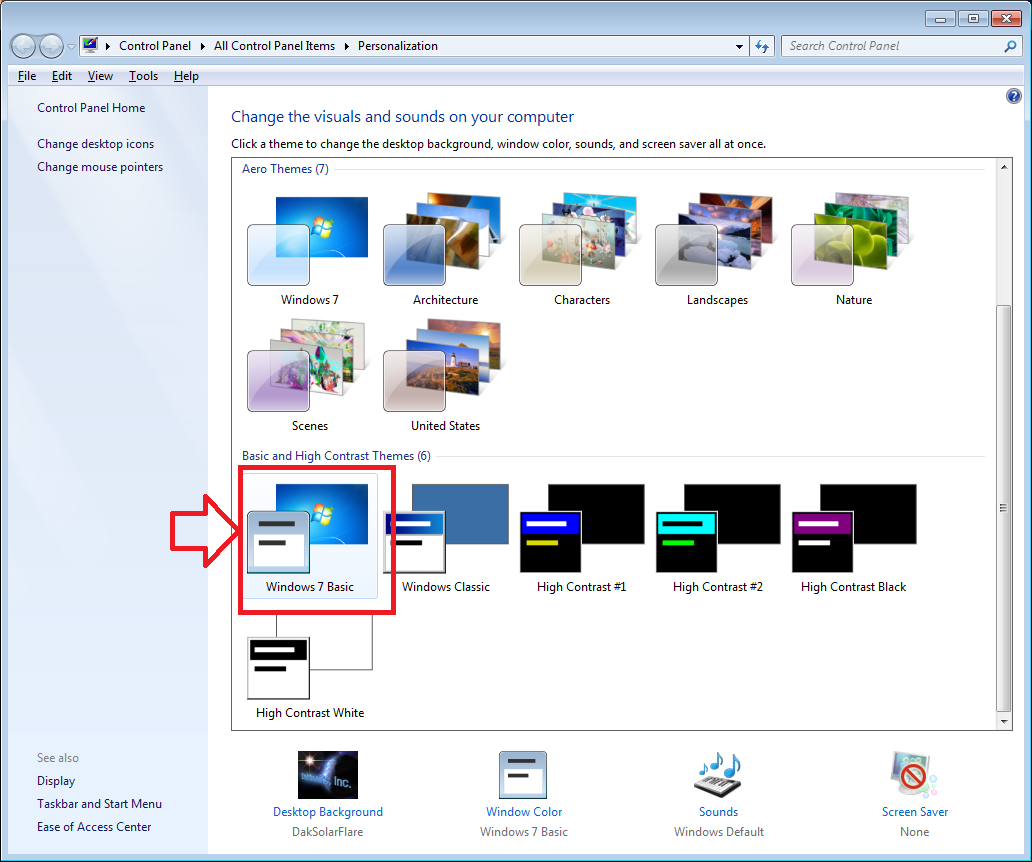Open the Ease of Access Center link
1032x862 pixels.
tap(94, 826)
